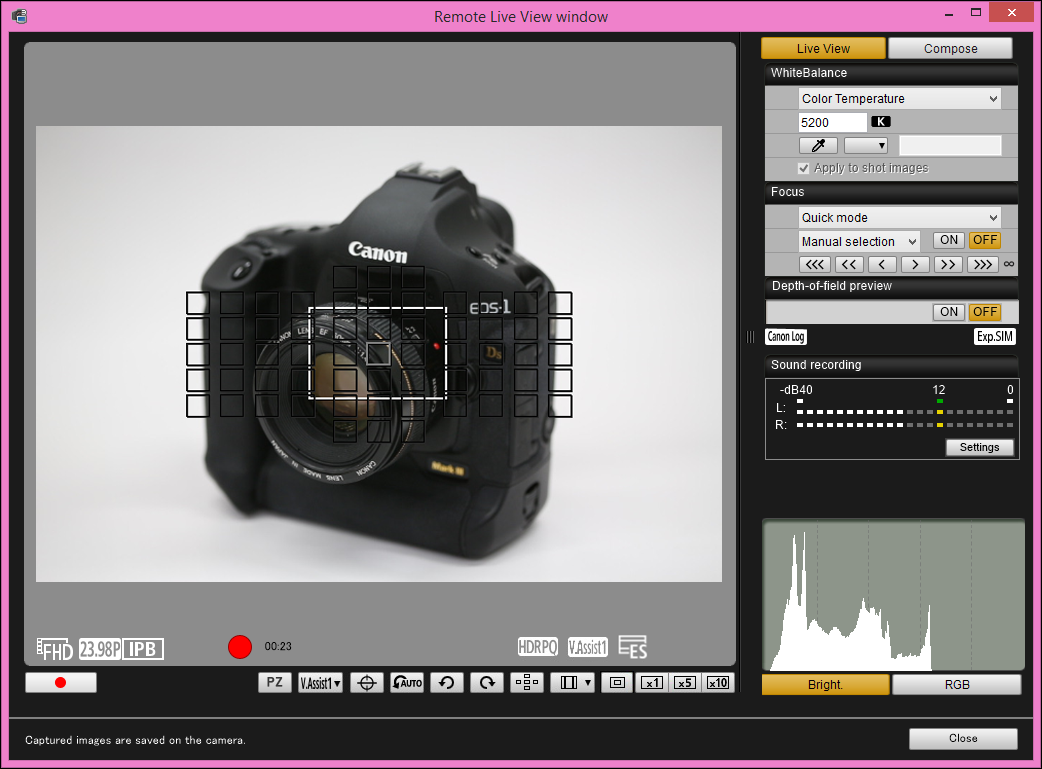Screen dimensions: 1042x769
Task: Close the Remote Live View window
Action: (x=963, y=738)
